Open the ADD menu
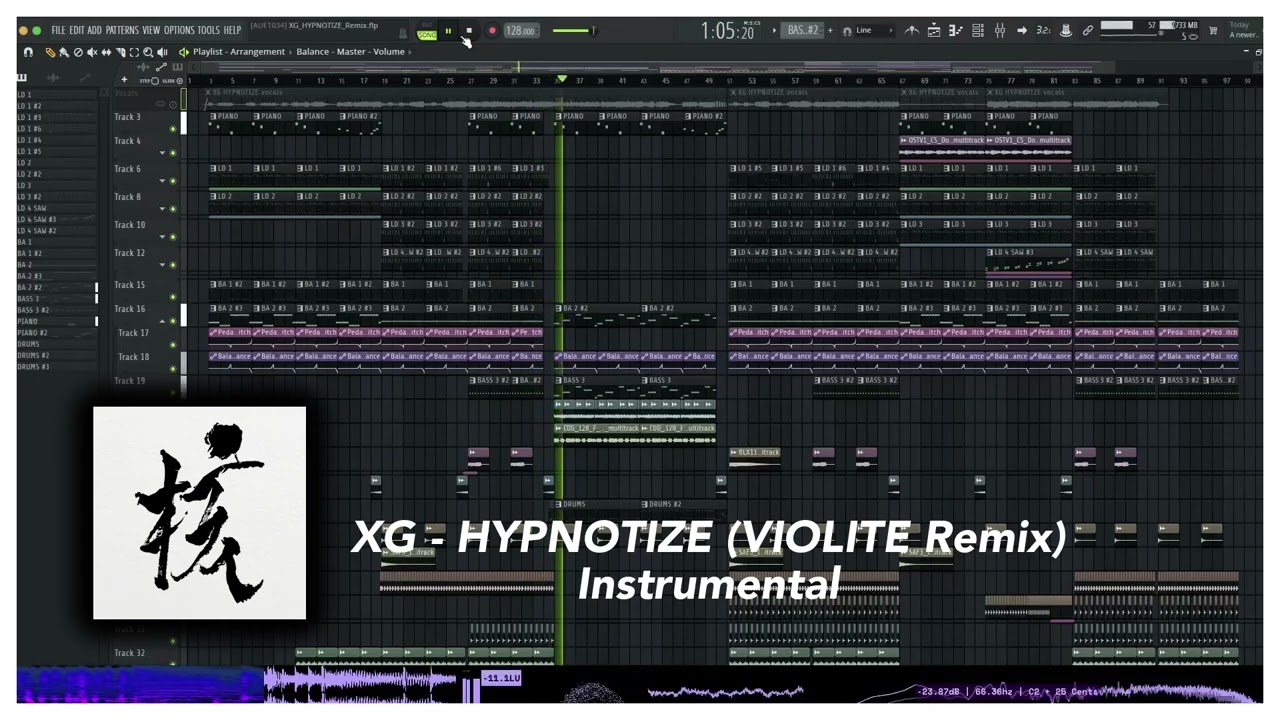The image size is (1280, 720). coord(94,30)
